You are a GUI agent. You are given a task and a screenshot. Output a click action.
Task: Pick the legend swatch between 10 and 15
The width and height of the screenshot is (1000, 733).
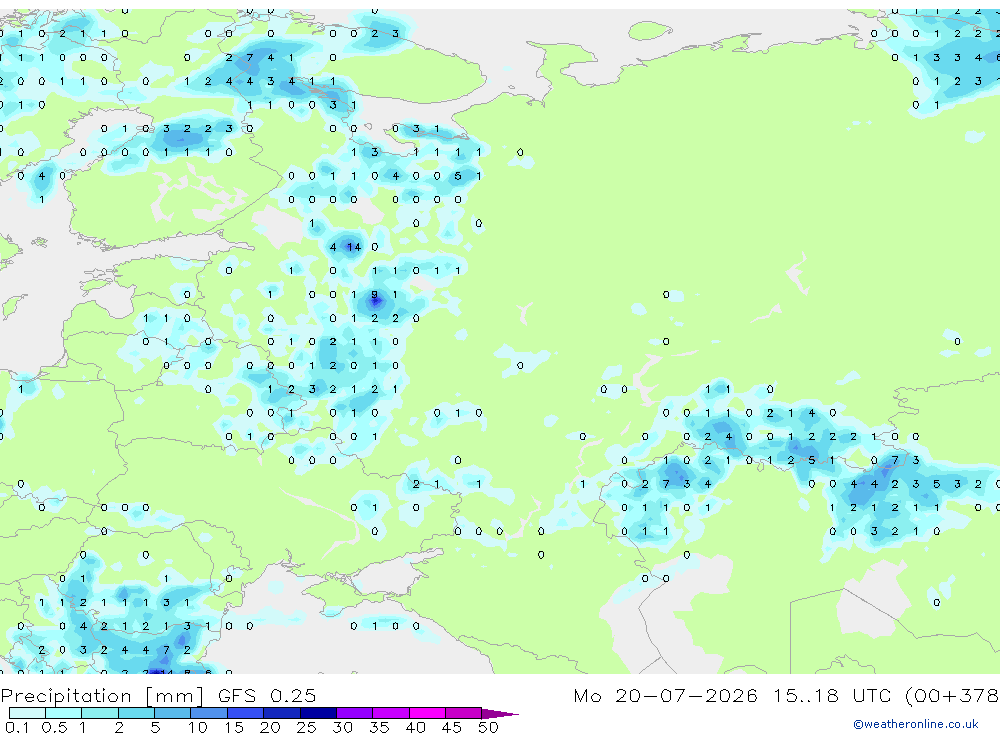[209, 713]
